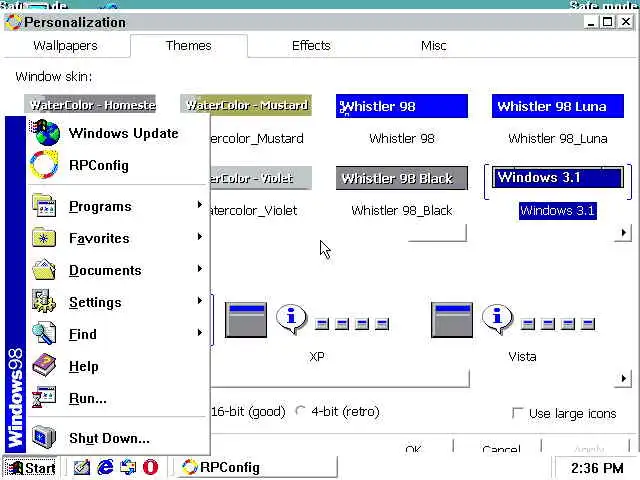The height and width of the screenshot is (480, 640).
Task: Open the Documents folder icon
Action: [x=44, y=269]
